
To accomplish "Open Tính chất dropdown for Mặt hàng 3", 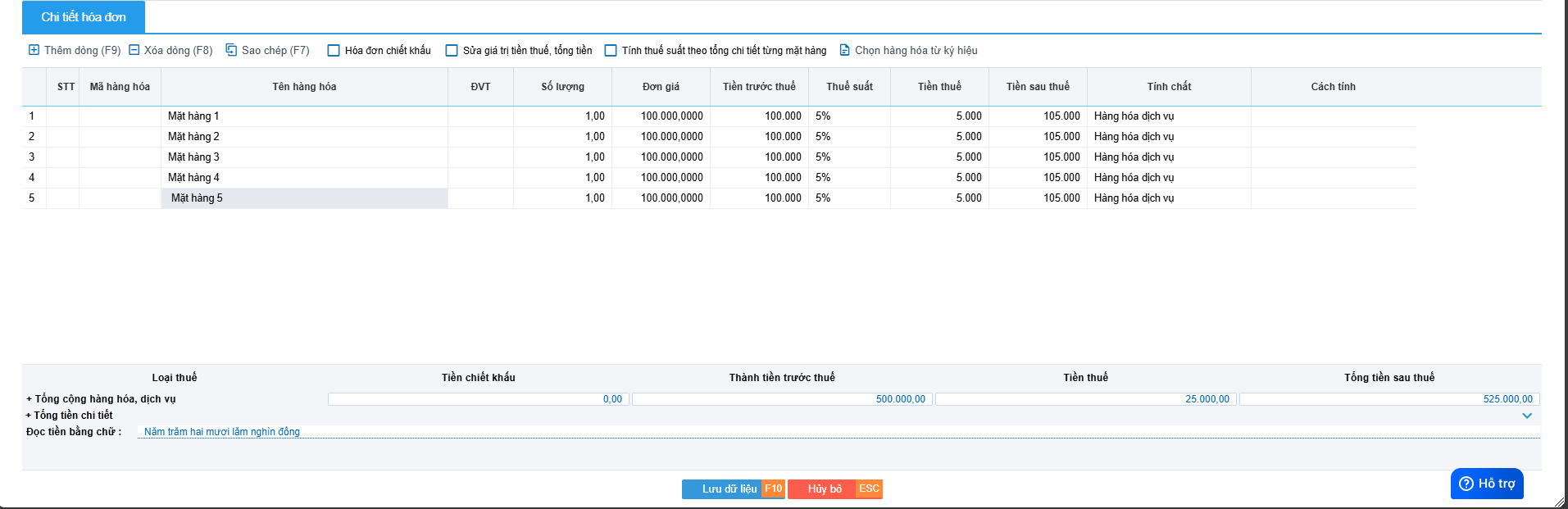I will tap(1168, 157).
